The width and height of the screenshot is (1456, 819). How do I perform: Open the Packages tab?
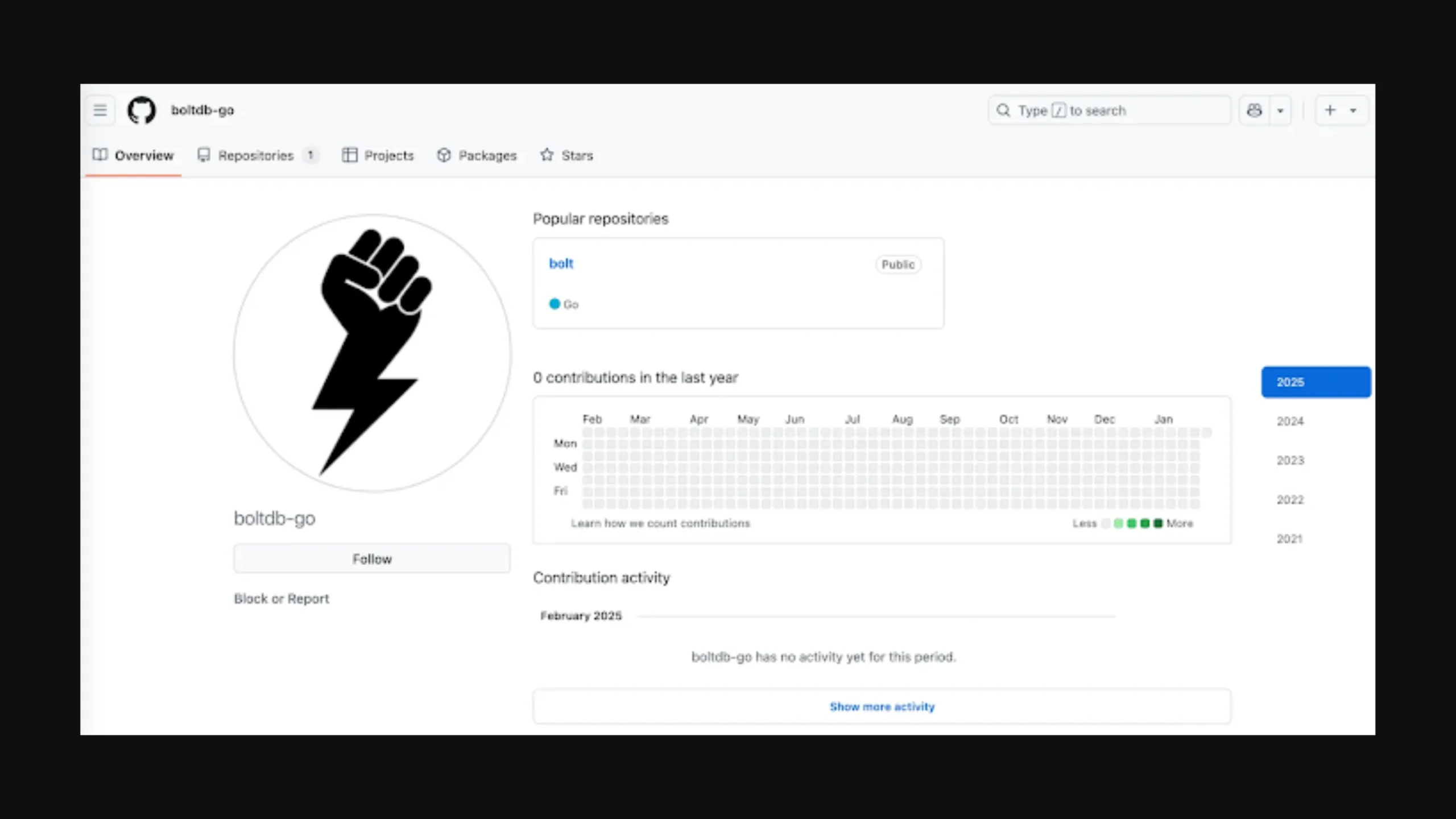click(x=477, y=155)
